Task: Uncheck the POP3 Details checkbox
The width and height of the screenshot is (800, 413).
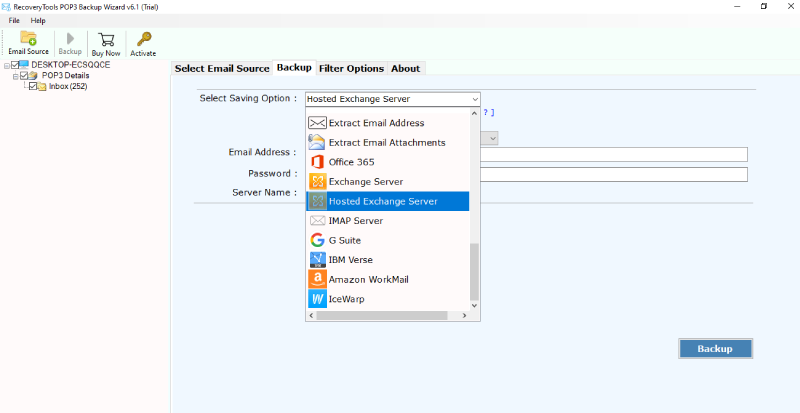Action: [24, 75]
